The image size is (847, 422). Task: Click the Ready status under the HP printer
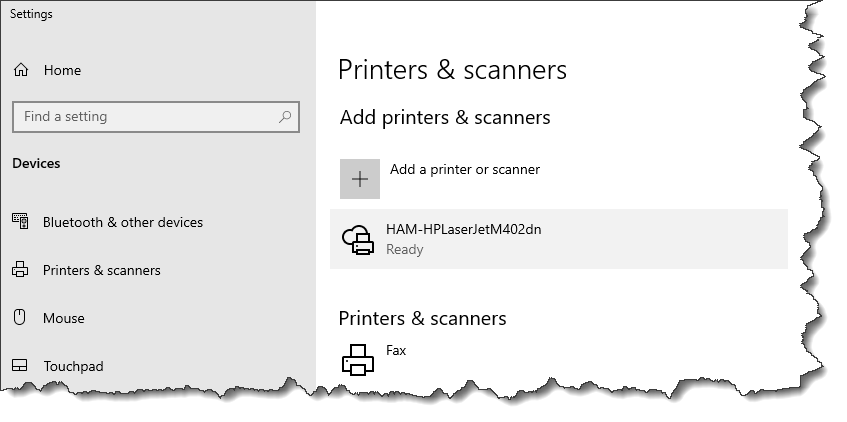point(405,250)
